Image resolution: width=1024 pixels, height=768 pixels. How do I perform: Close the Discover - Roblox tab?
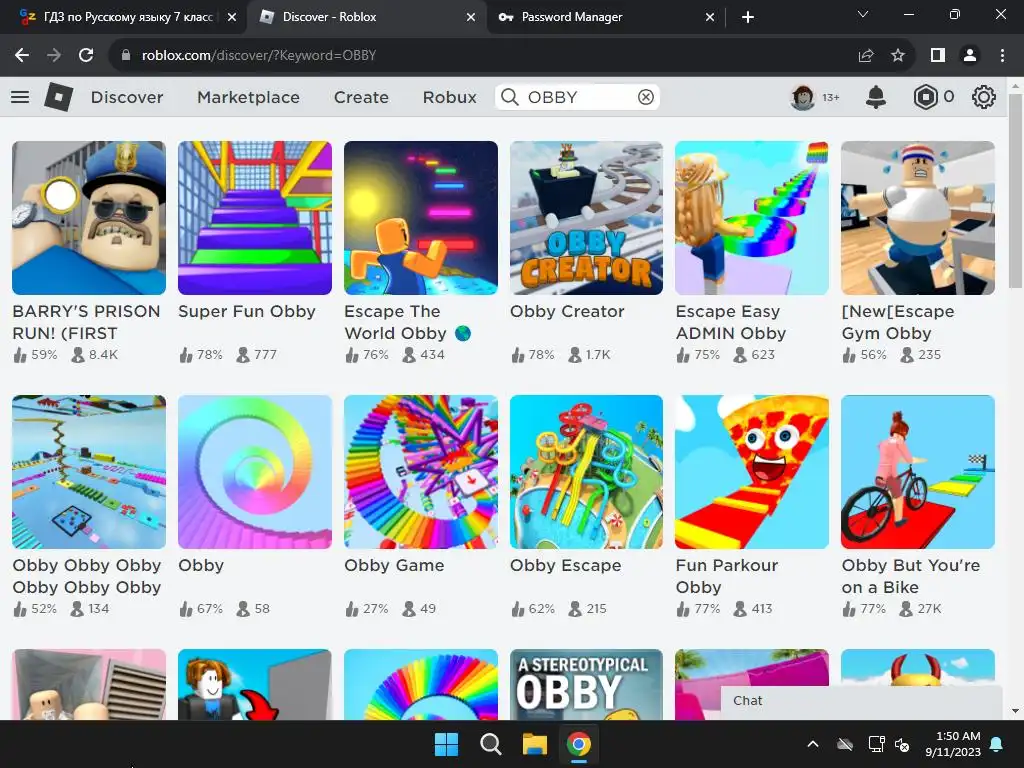pos(471,17)
